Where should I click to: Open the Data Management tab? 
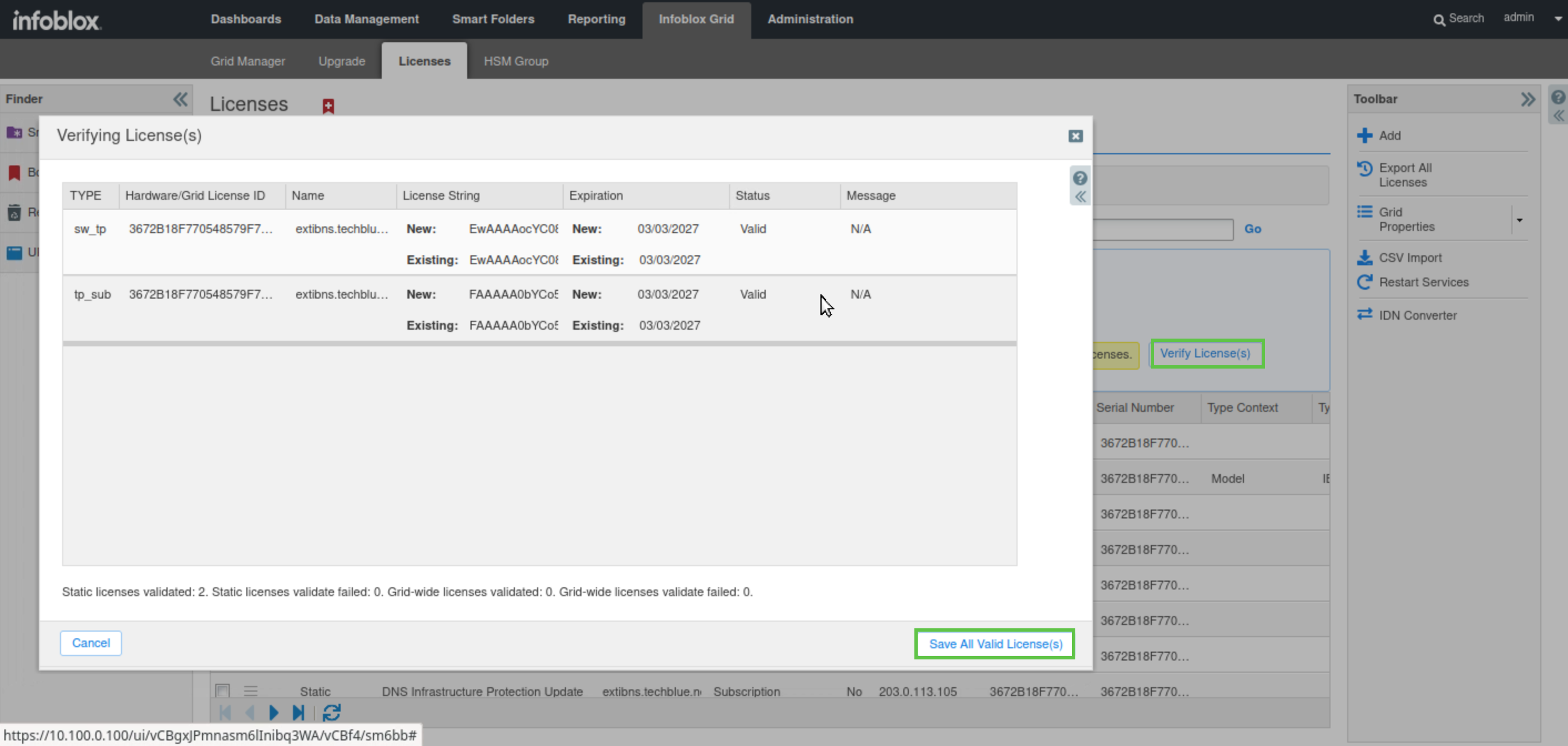click(366, 19)
